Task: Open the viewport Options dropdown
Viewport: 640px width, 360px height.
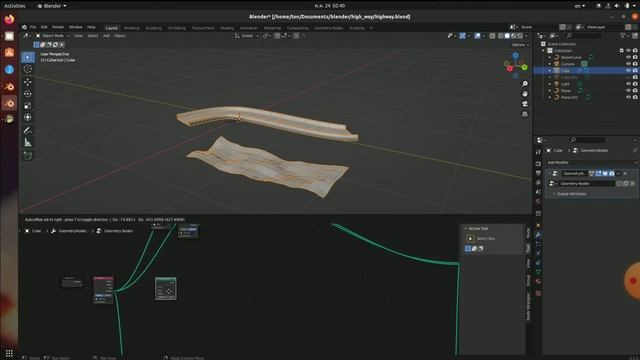Action: [x=519, y=44]
